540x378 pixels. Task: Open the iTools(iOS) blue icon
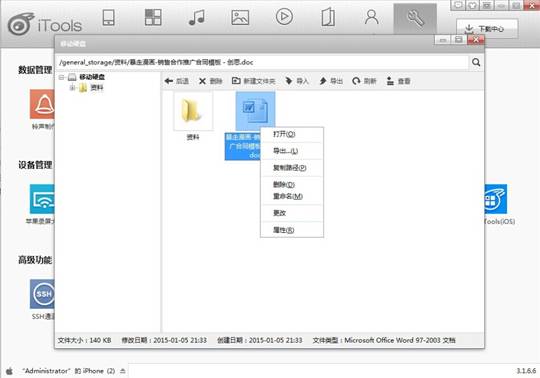point(496,199)
